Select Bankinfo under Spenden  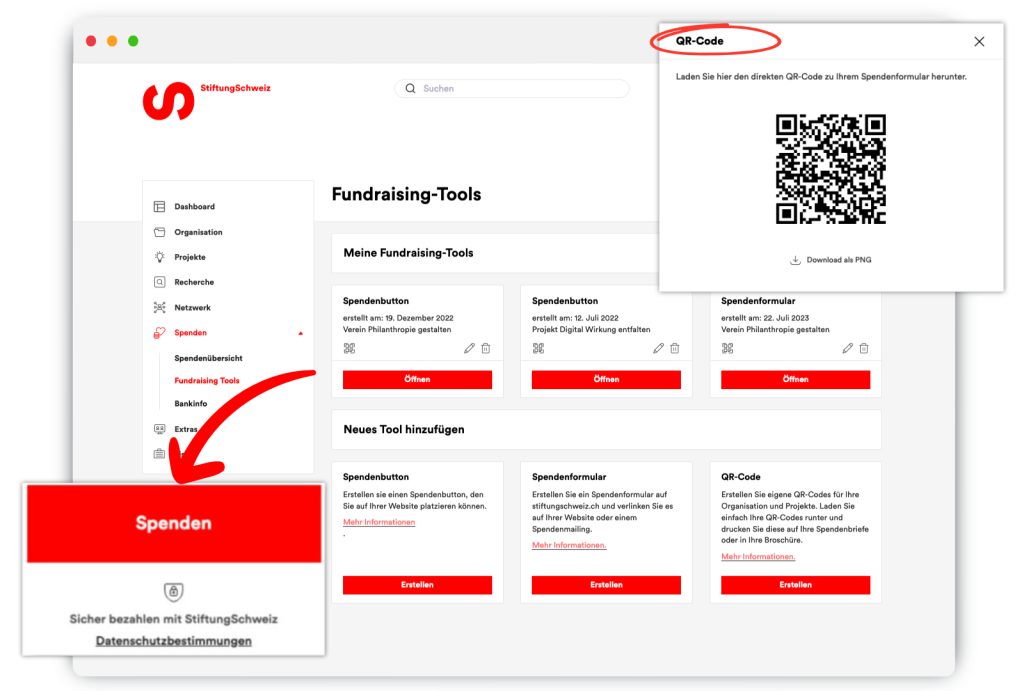[x=190, y=404]
